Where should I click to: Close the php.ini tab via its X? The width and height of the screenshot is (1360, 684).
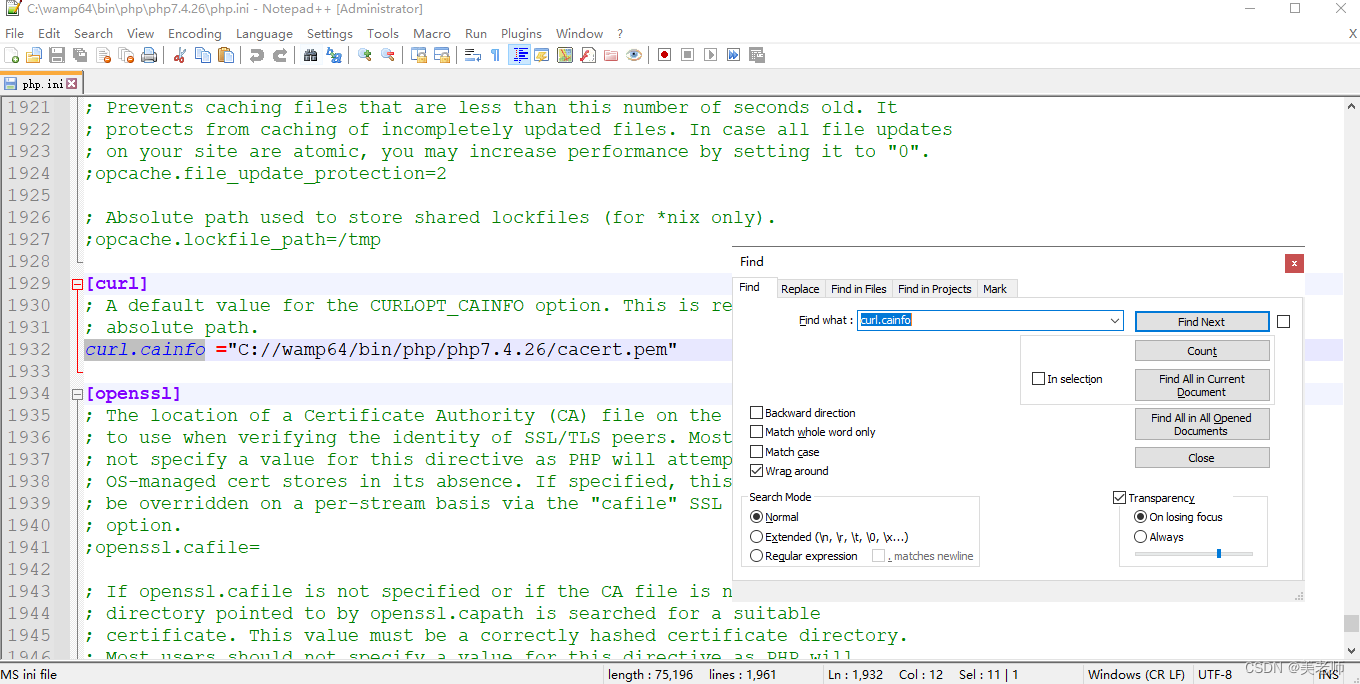click(72, 84)
